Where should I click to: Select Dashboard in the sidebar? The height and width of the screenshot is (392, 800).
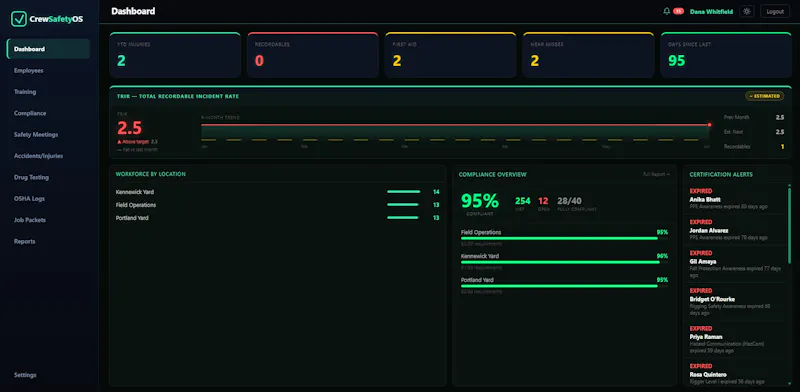pyautogui.click(x=48, y=49)
